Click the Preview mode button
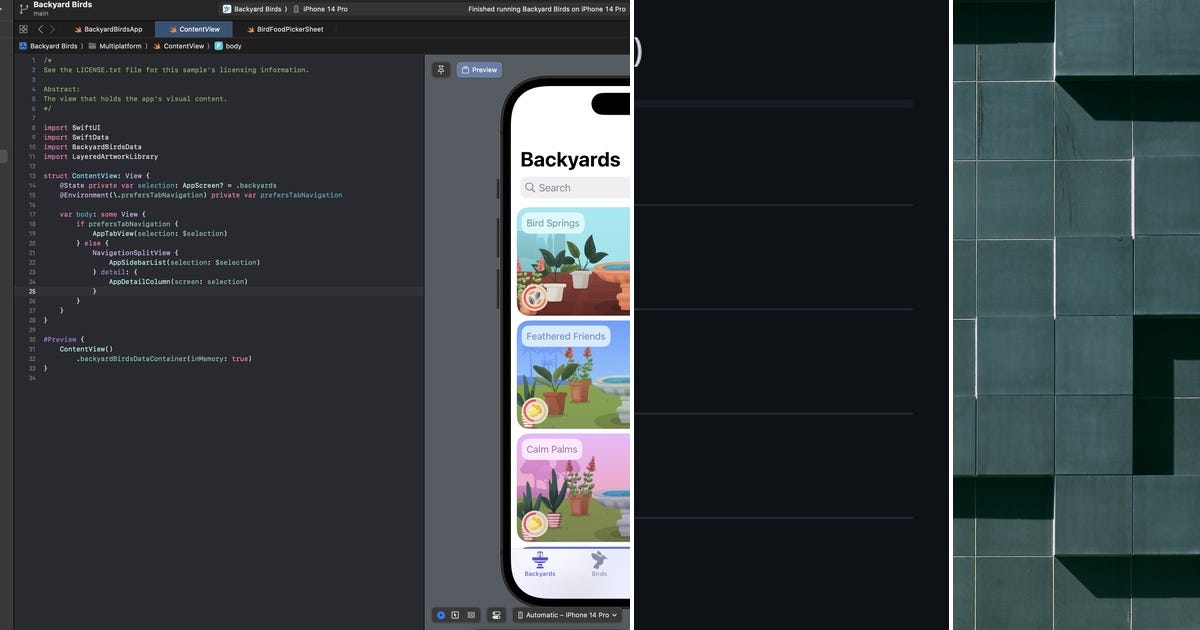 479,69
